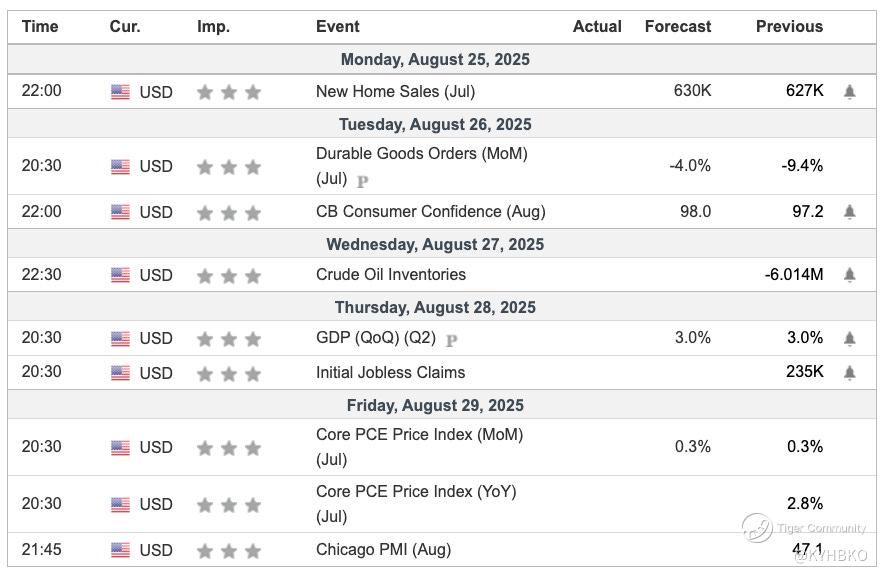This screenshot has height=576, width=884.
Task: Click the Imp. column header
Action: click(211, 27)
